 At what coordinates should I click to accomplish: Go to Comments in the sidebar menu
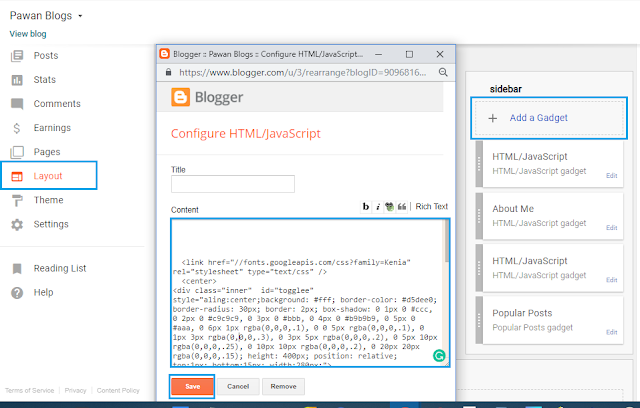(57, 104)
